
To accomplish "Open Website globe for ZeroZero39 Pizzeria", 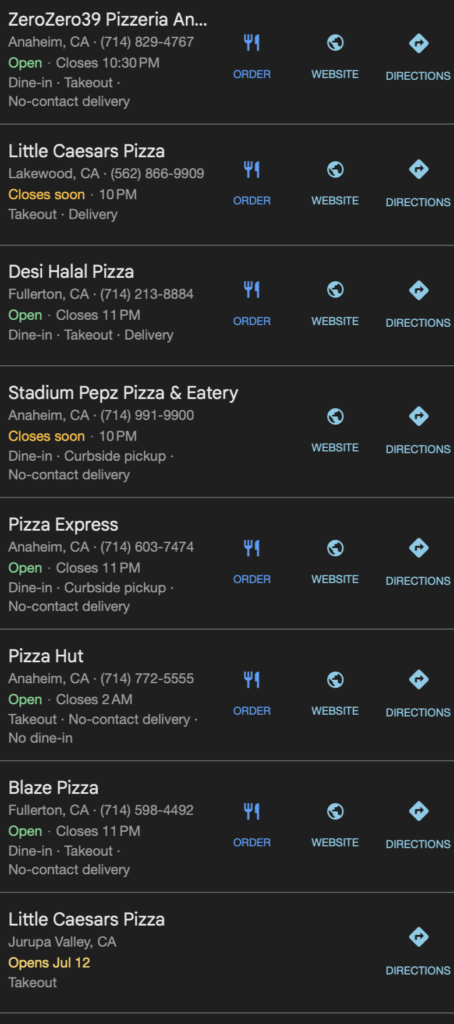I will [335, 44].
